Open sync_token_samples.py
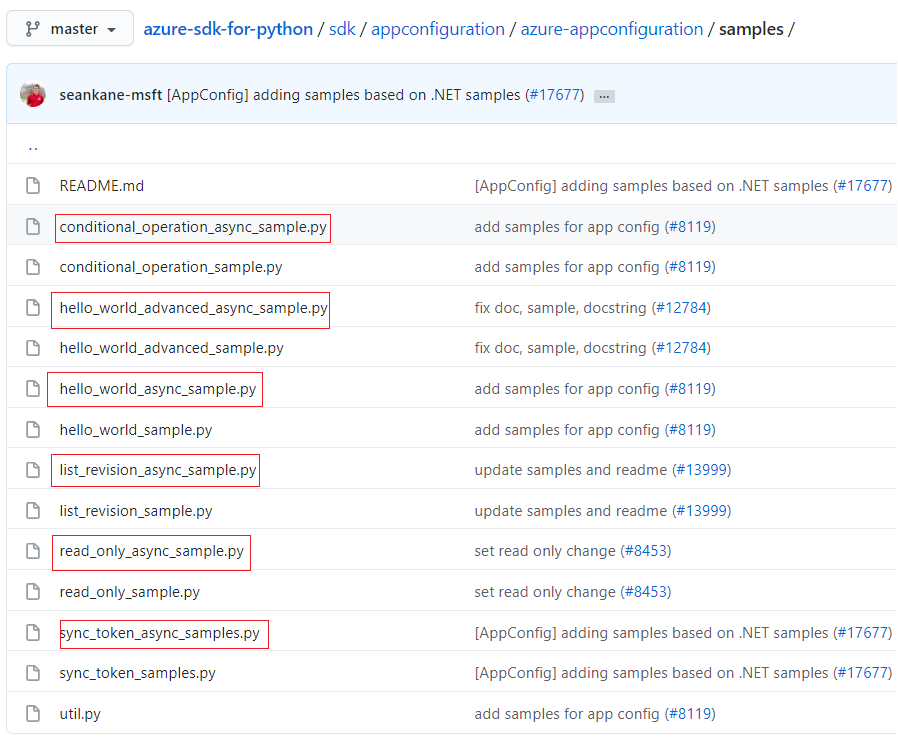 pyautogui.click(x=137, y=673)
